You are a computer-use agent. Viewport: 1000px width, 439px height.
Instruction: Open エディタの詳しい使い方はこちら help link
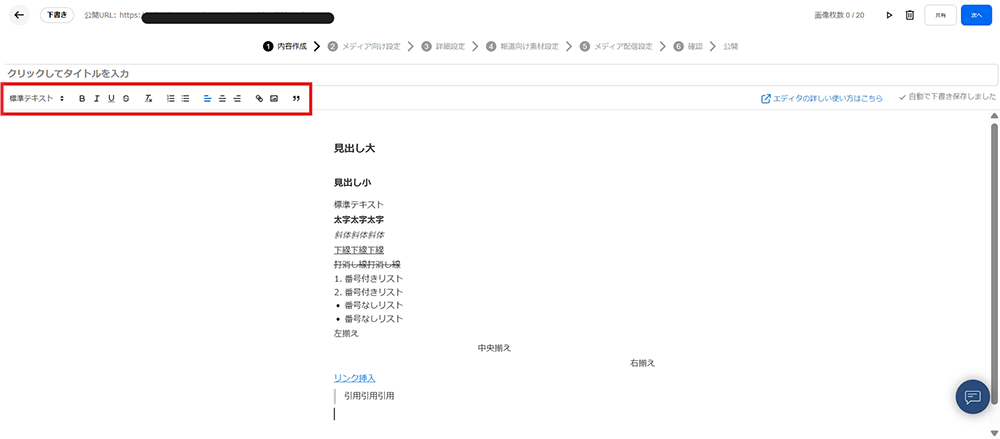point(822,99)
